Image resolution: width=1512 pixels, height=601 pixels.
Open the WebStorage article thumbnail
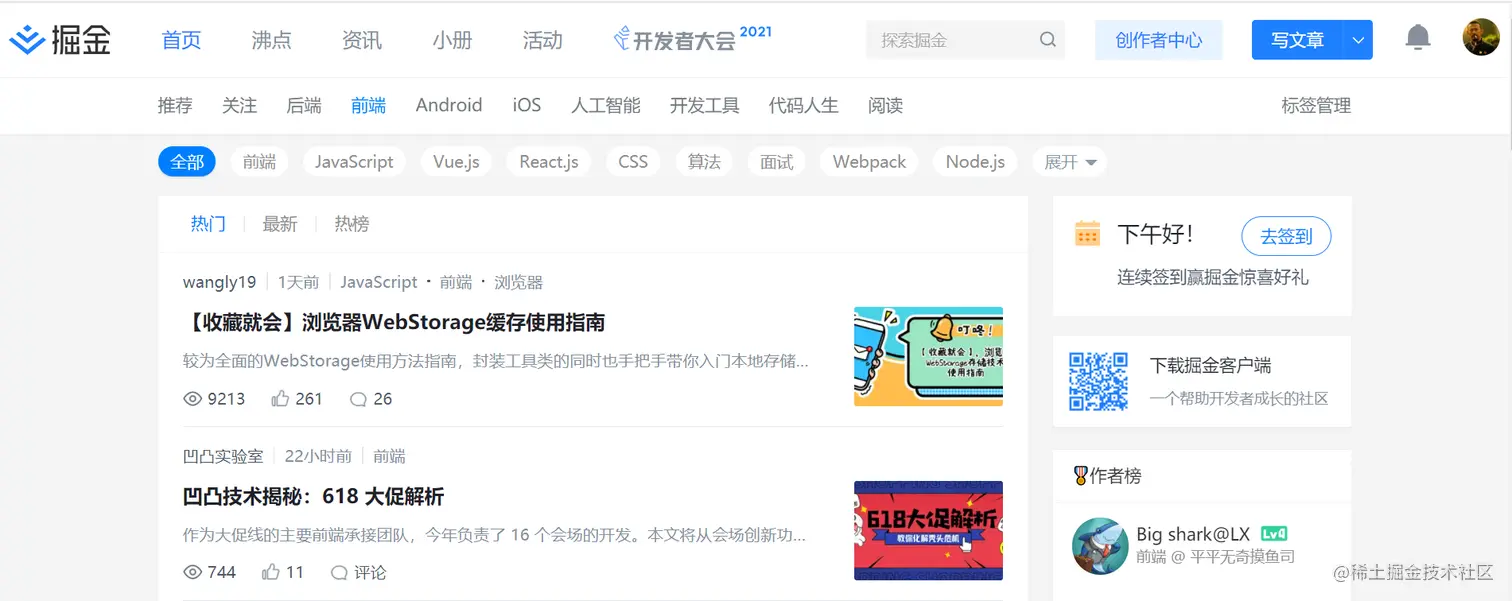[928, 356]
